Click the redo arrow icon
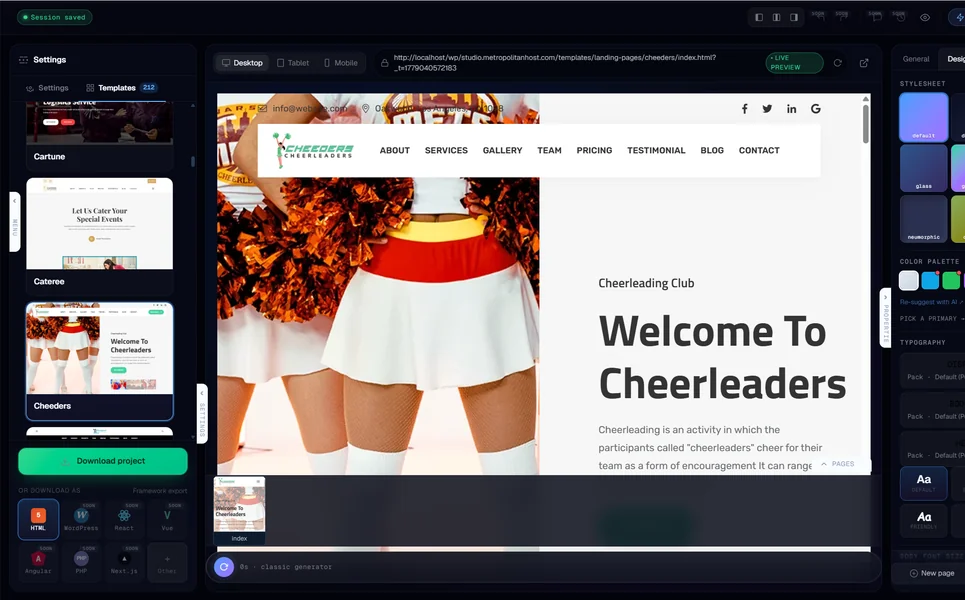The width and height of the screenshot is (965, 600). [x=842, y=17]
